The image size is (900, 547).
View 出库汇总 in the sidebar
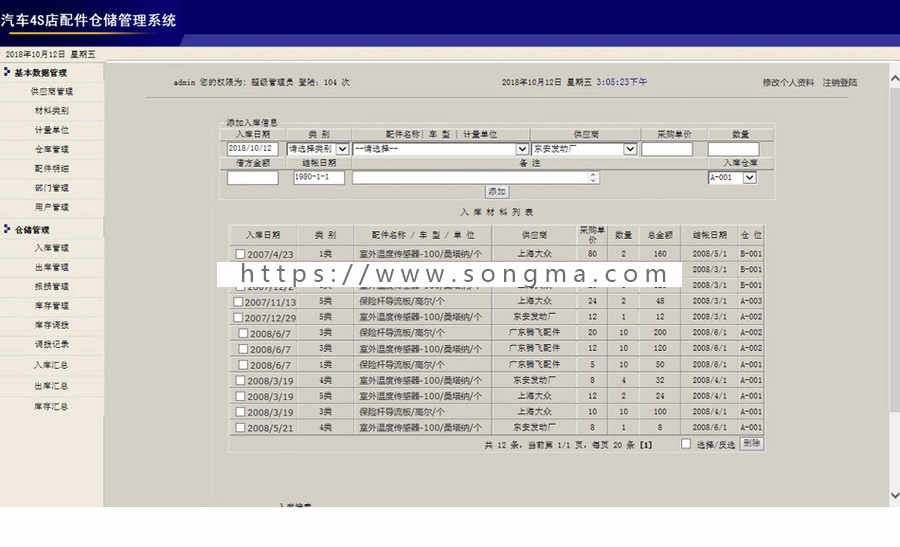pos(51,385)
